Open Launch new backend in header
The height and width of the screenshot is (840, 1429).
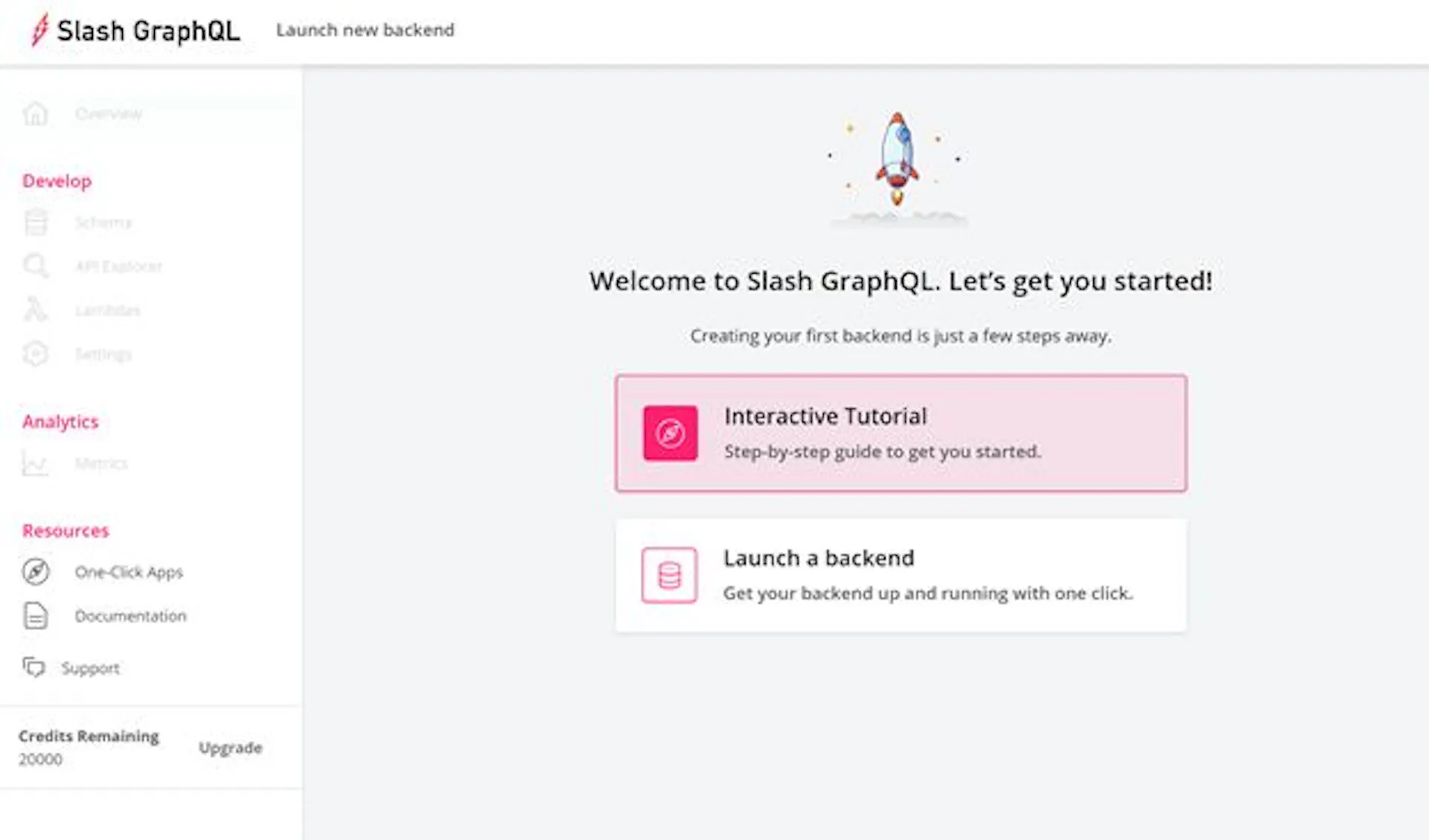click(365, 30)
